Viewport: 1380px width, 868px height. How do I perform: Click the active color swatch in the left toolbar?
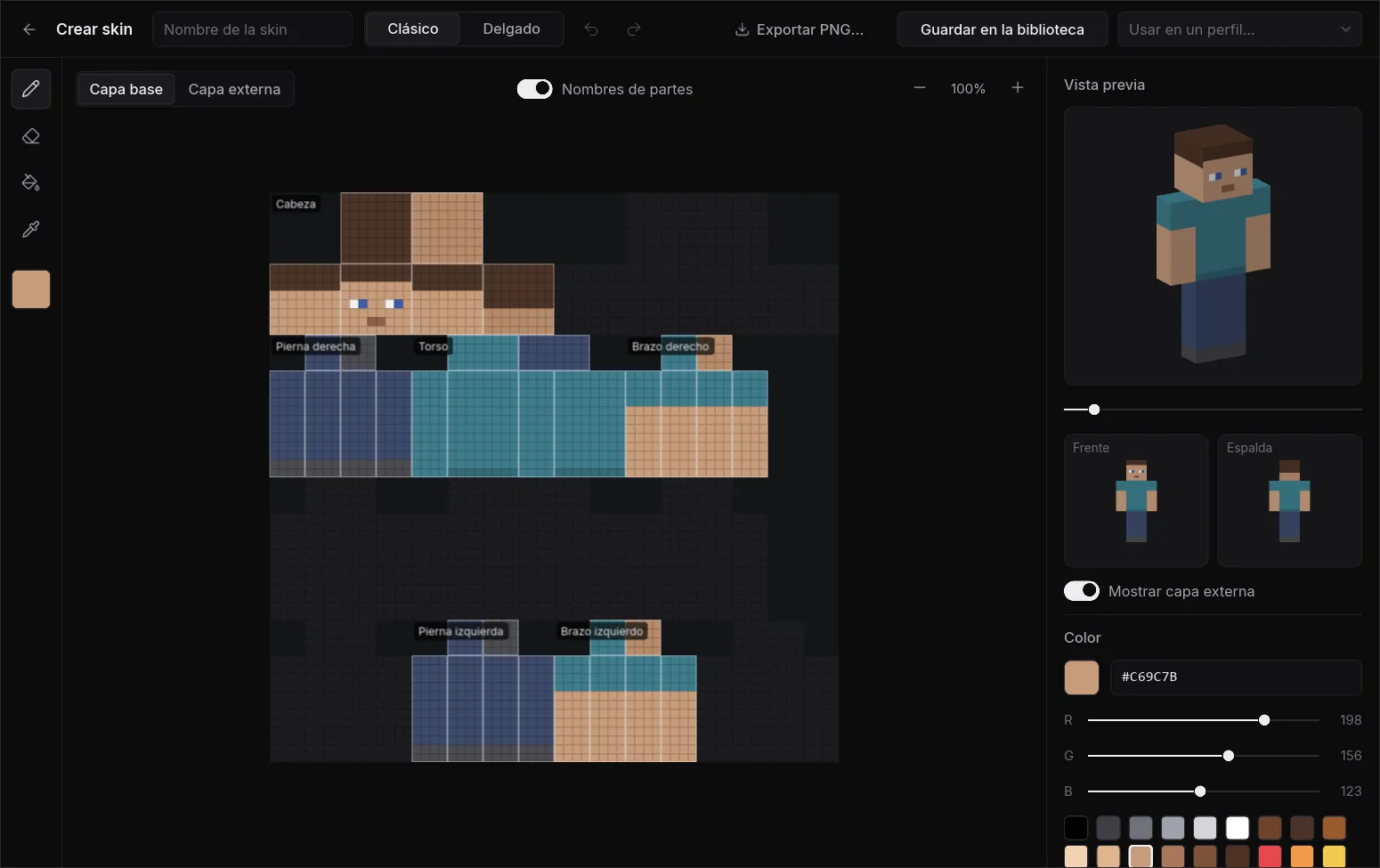tap(31, 289)
